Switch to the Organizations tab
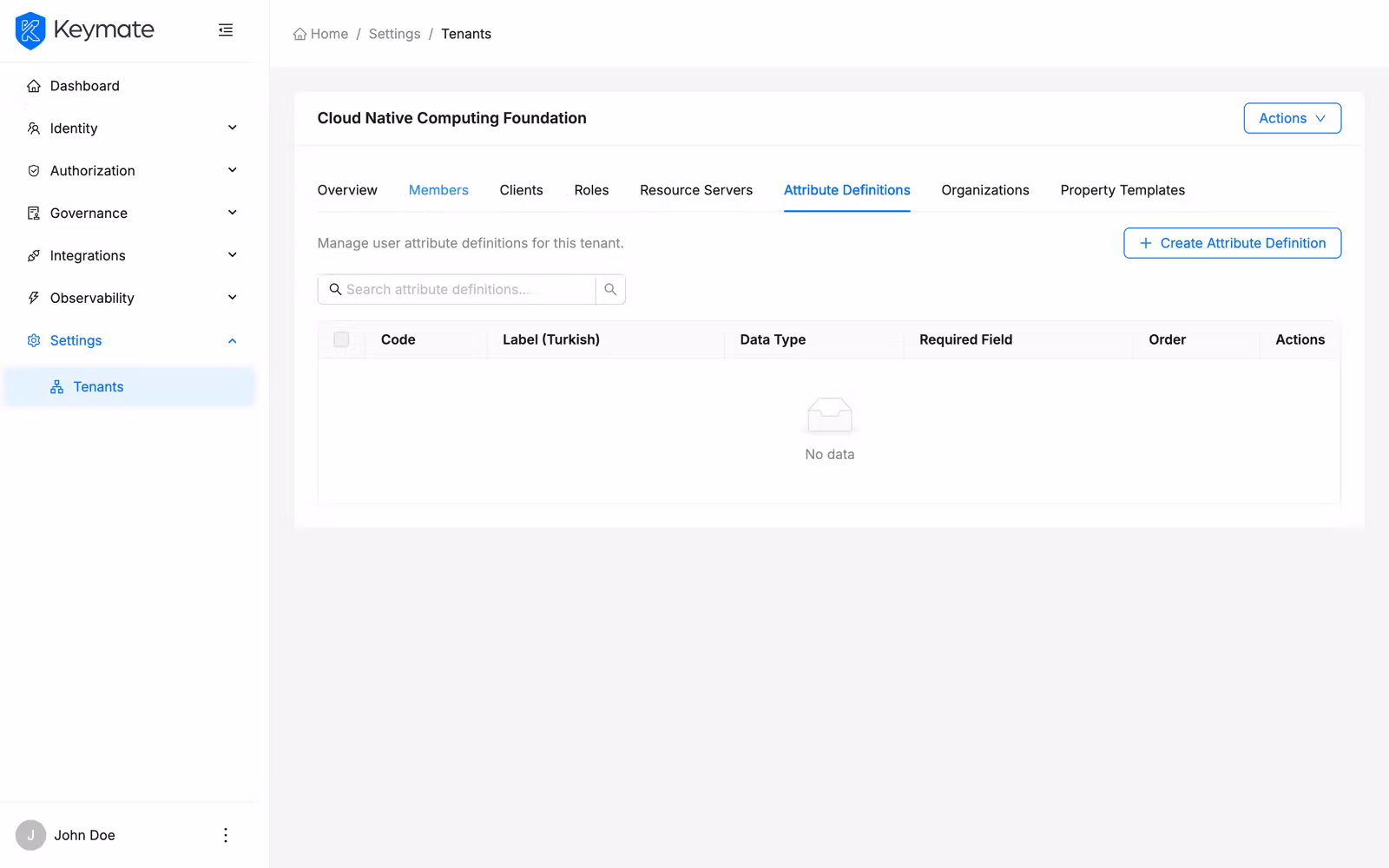 coord(985,190)
